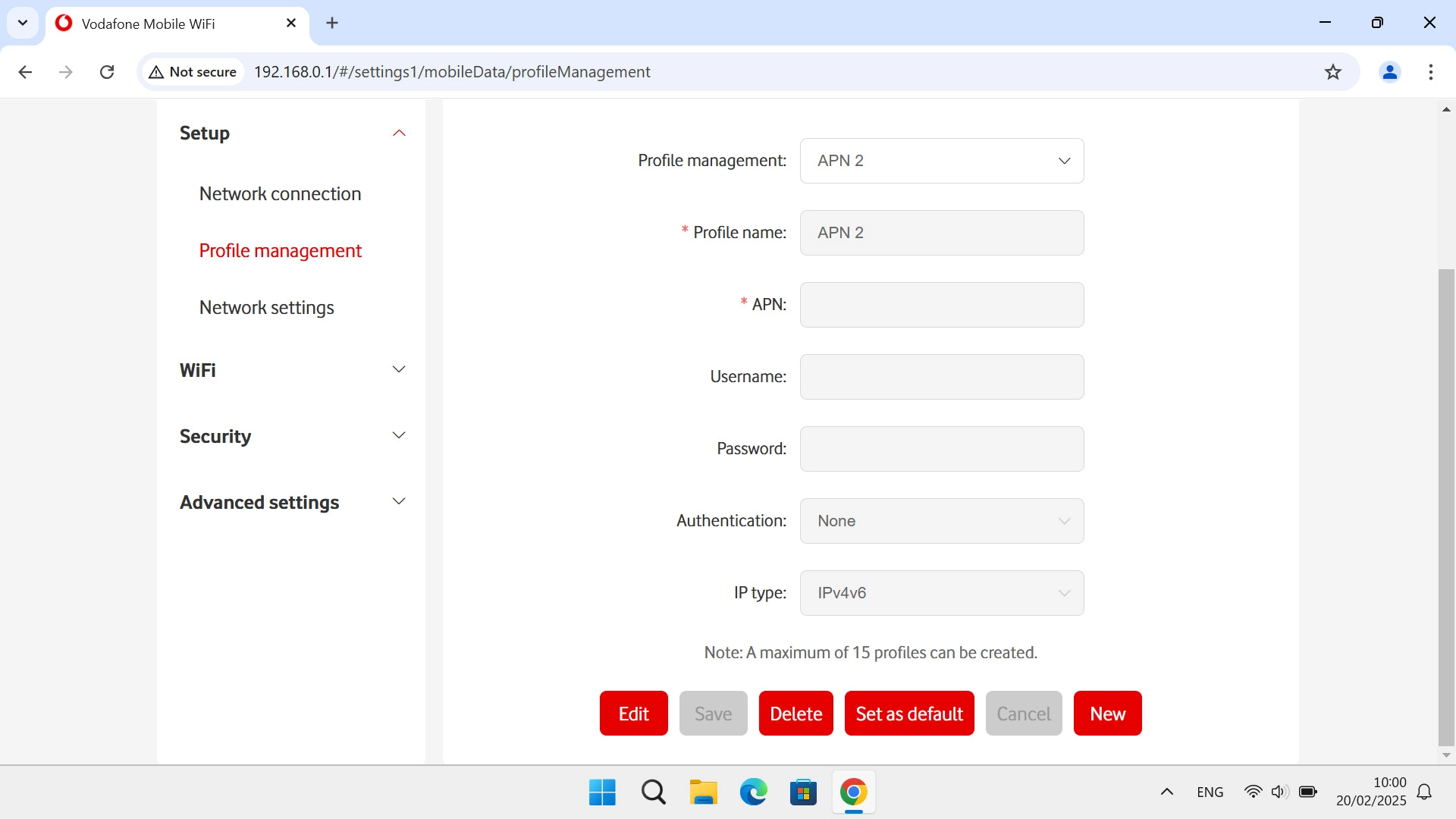The width and height of the screenshot is (1456, 819).
Task: Open the Authentication dropdown
Action: [941, 521]
